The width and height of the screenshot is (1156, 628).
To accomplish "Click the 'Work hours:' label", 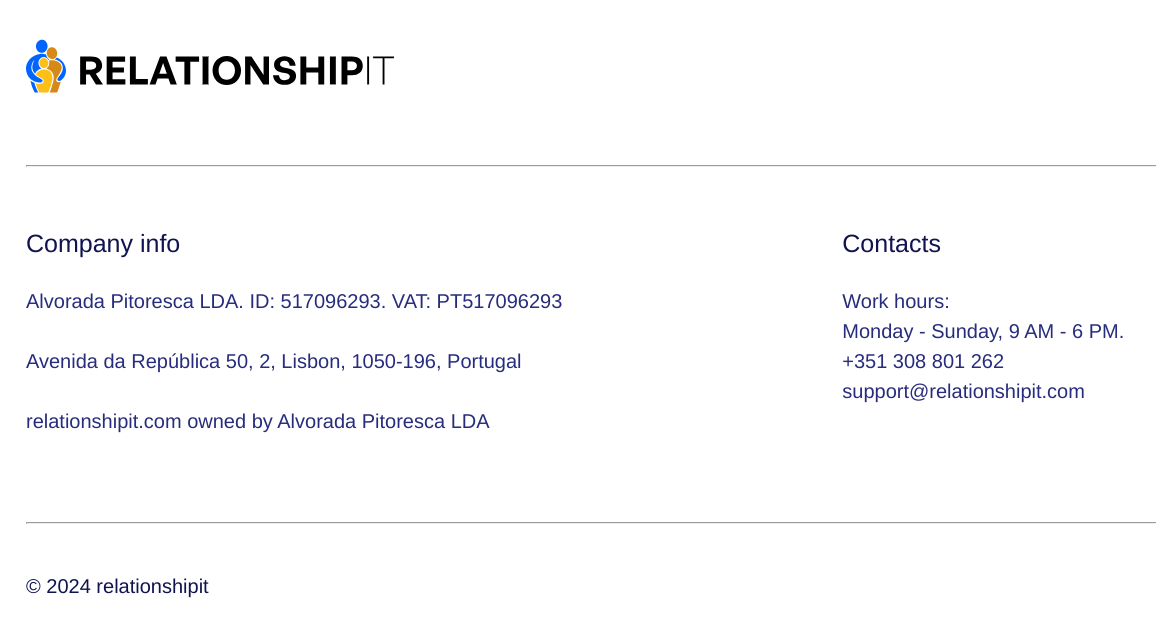I will pyautogui.click(x=895, y=301).
